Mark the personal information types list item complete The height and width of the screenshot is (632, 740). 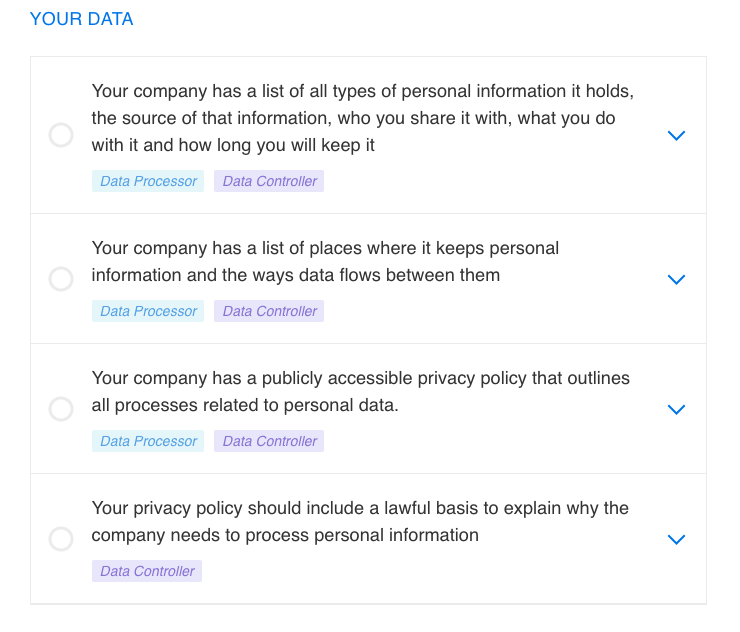point(61,135)
